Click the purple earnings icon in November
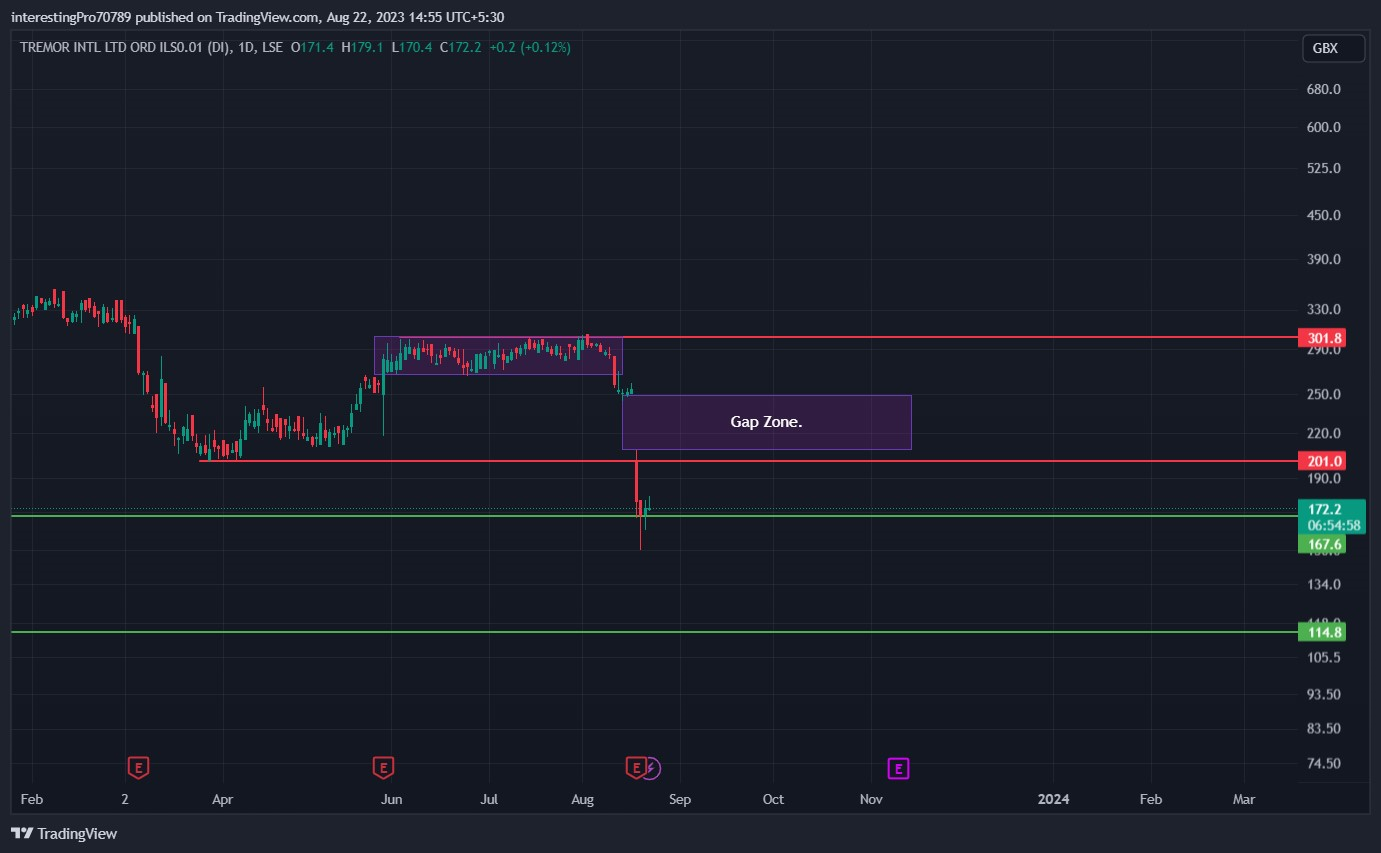This screenshot has width=1381, height=853. point(898,768)
